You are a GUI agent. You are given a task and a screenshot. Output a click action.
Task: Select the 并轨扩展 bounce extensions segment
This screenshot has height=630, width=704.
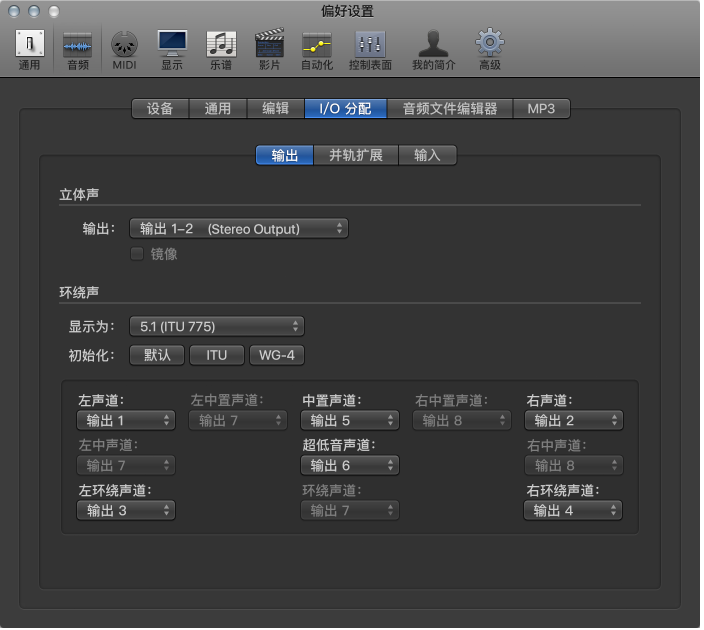pos(356,155)
